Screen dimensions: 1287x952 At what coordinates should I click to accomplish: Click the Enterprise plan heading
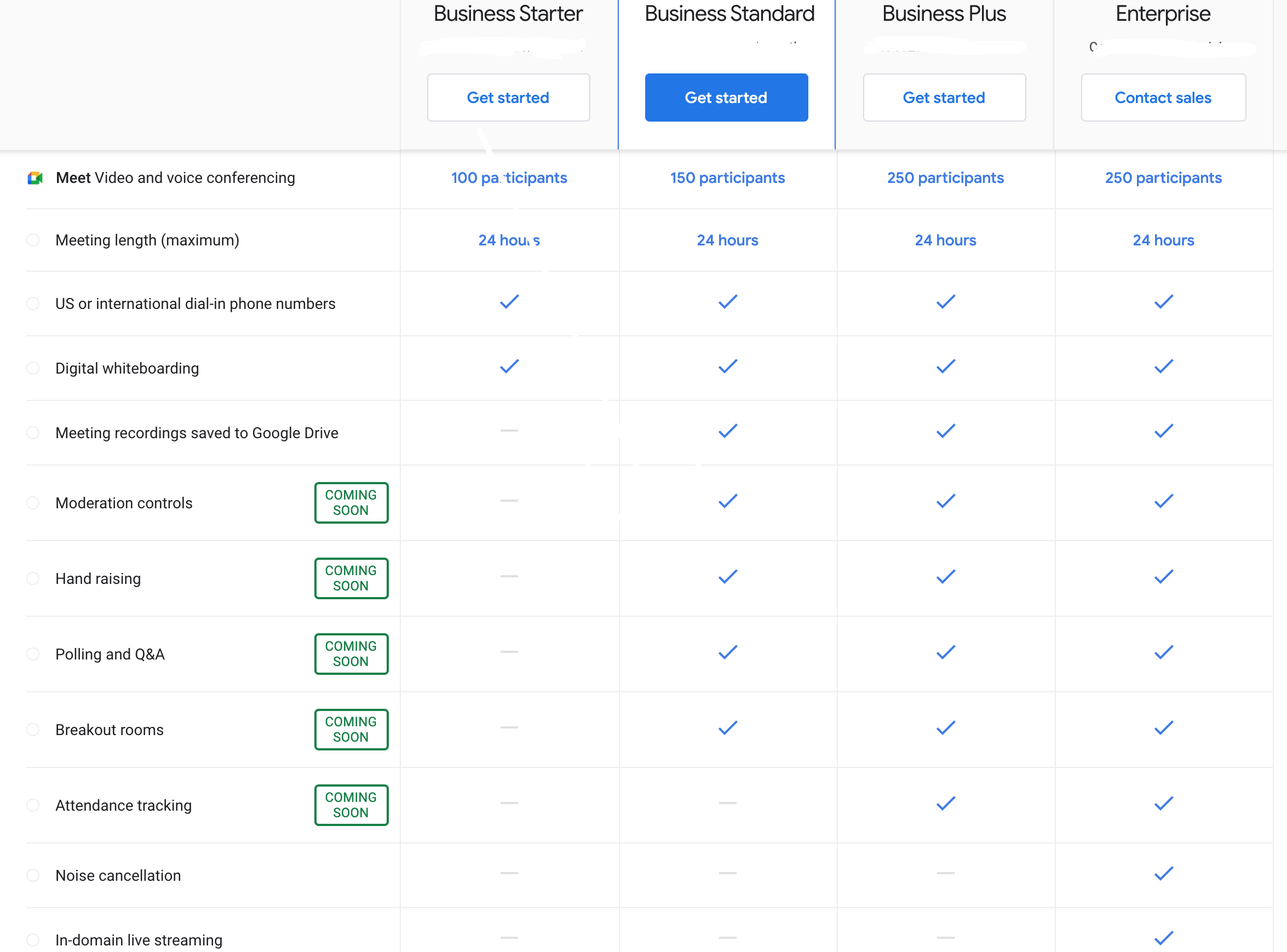[x=1163, y=14]
